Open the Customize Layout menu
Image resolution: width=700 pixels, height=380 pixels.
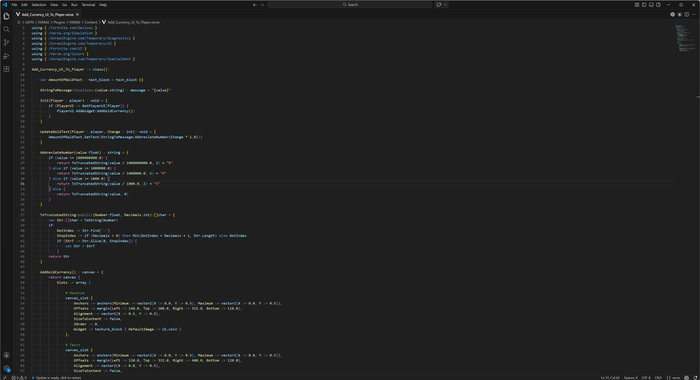[637, 4]
